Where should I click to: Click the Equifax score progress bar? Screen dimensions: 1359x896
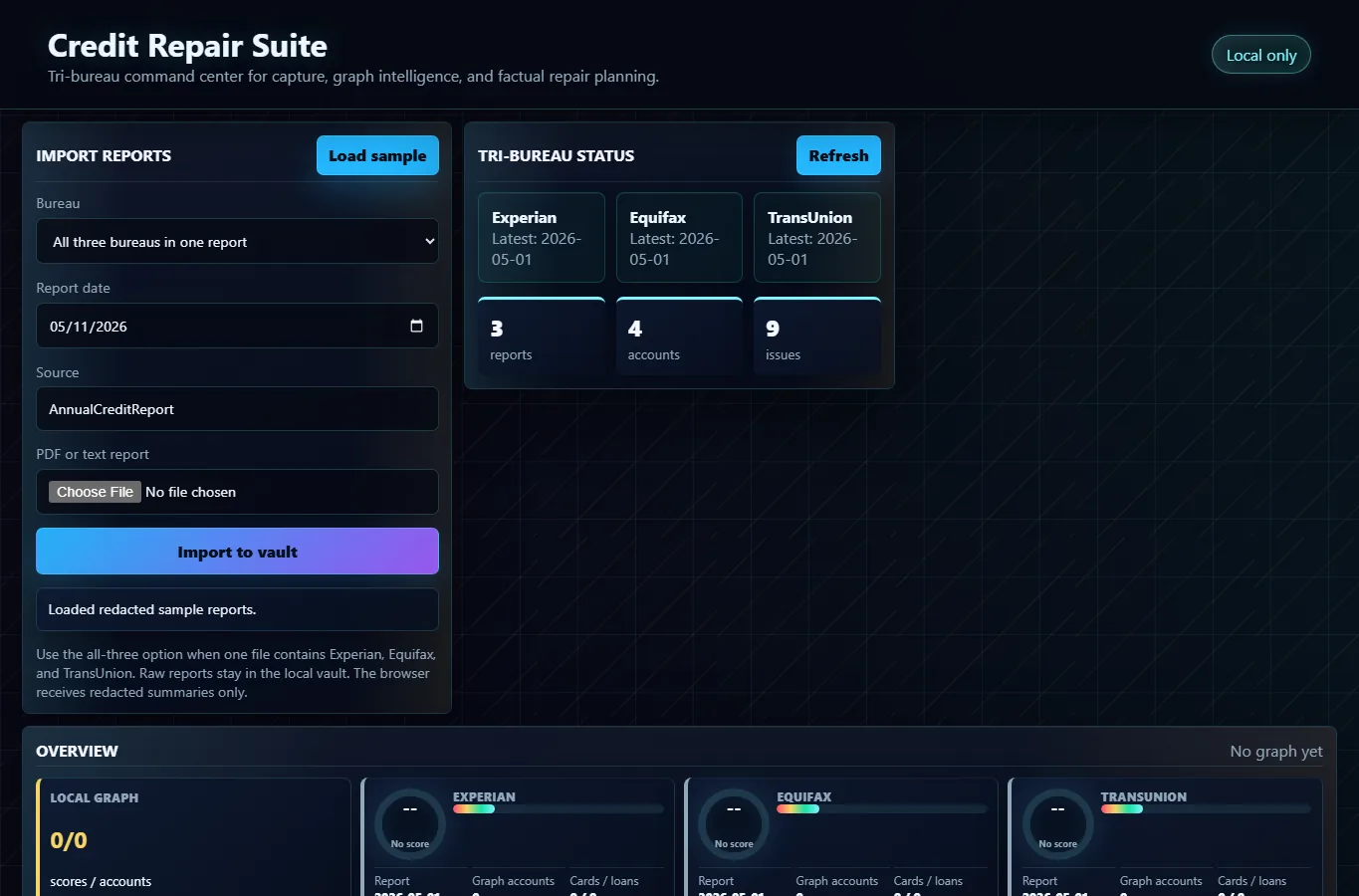pos(882,809)
